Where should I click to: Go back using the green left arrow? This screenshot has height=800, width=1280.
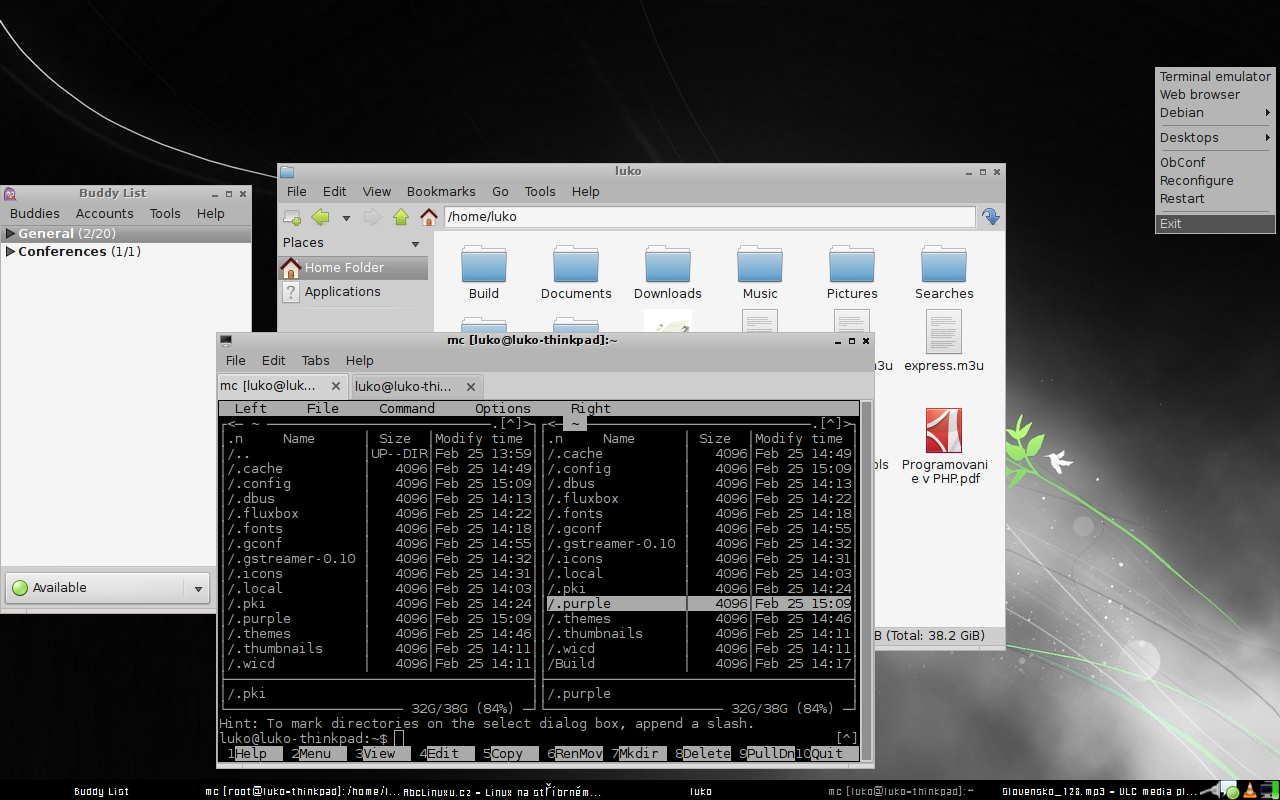[x=320, y=217]
